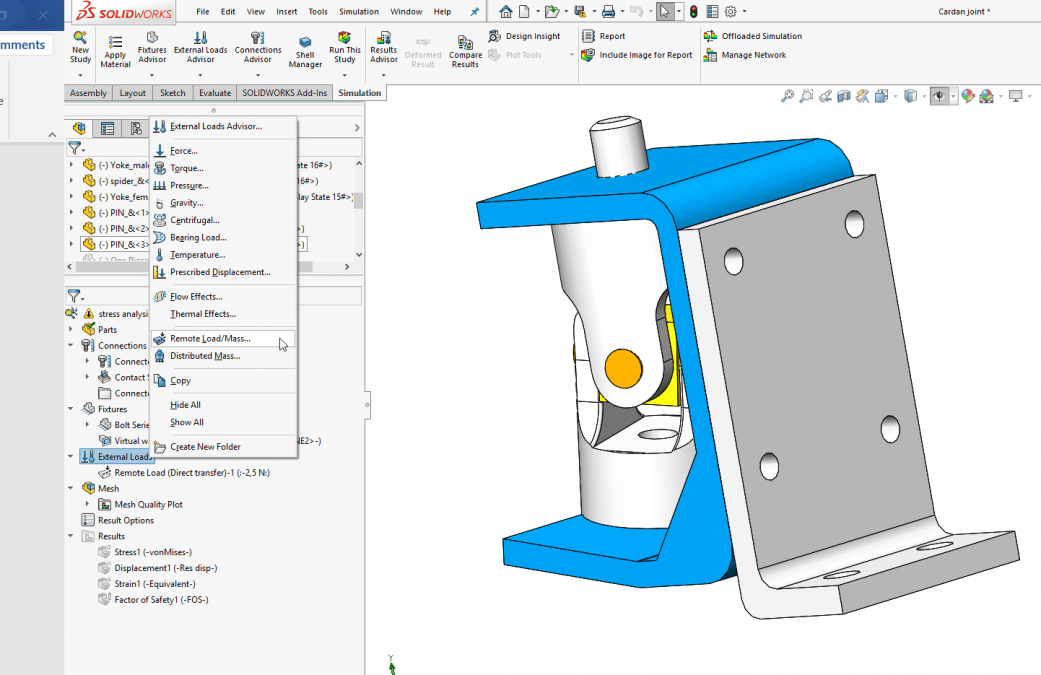Click the Apply Material icon
This screenshot has width=1041, height=675.
115,41
